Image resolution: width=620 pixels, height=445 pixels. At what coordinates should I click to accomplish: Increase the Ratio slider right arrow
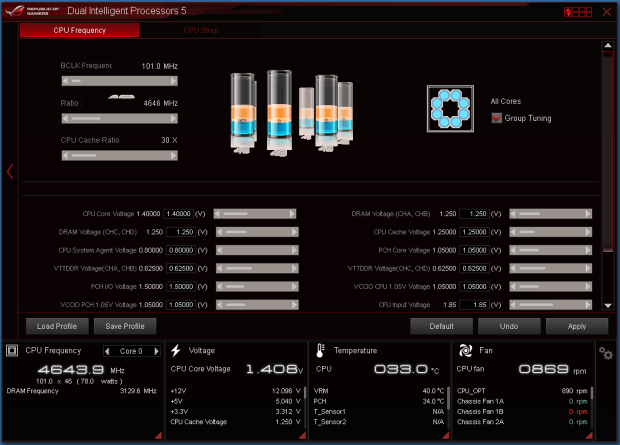tap(174, 118)
